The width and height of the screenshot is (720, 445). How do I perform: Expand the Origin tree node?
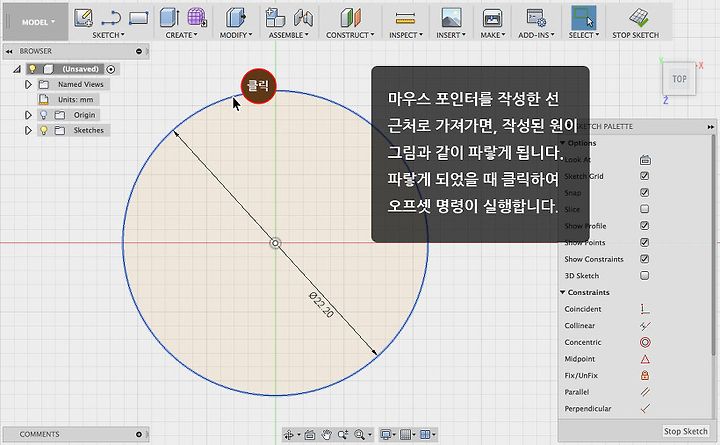(28, 115)
